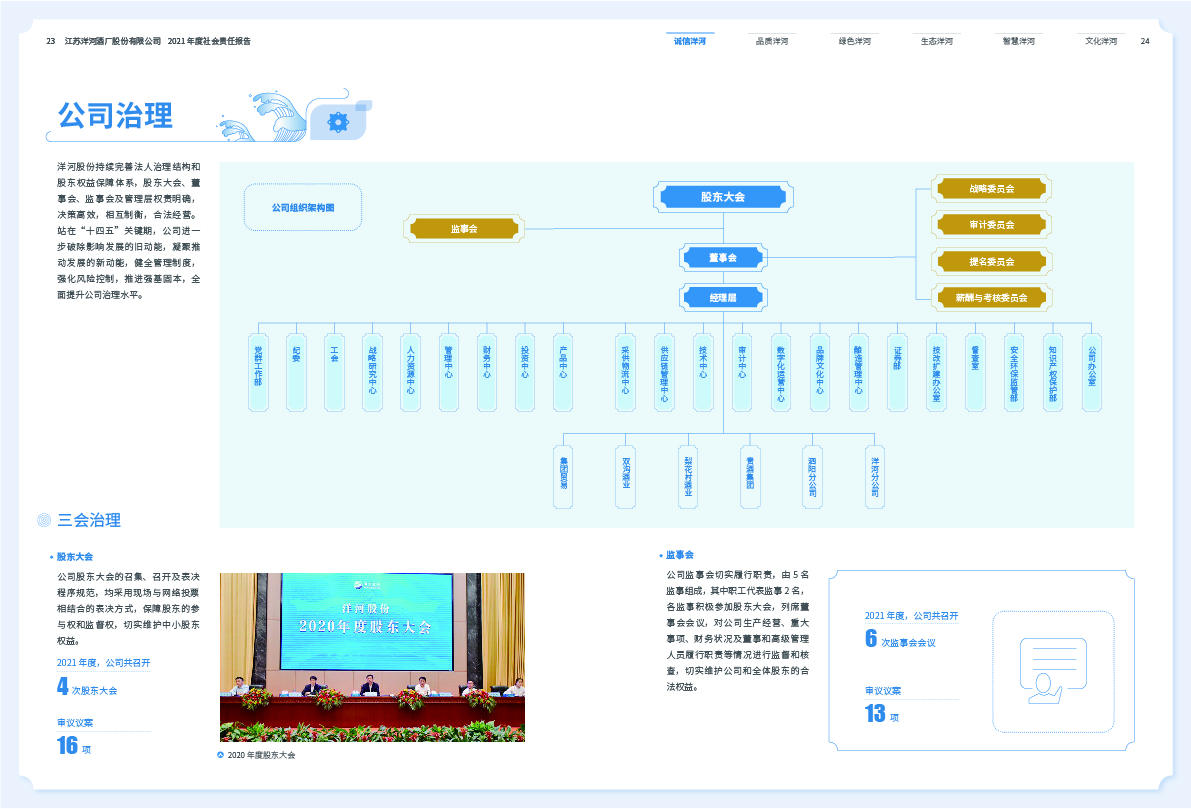The height and width of the screenshot is (809, 1191).
Task: Select the 智慧洋河 tab in header
Action: 1018,41
